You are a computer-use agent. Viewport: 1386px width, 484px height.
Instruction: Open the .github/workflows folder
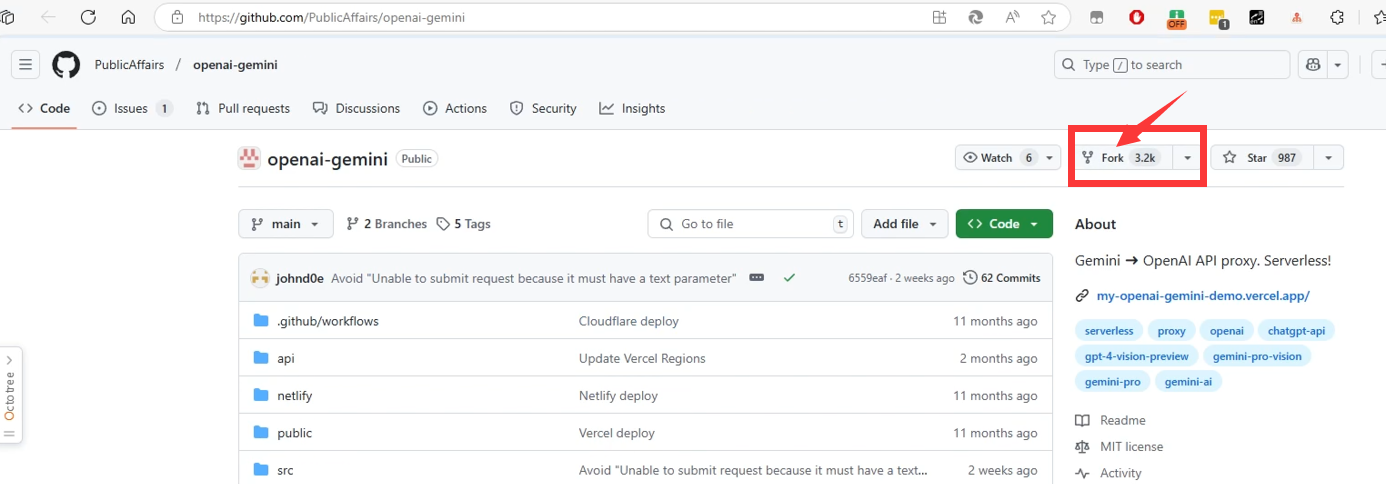[x=328, y=321]
